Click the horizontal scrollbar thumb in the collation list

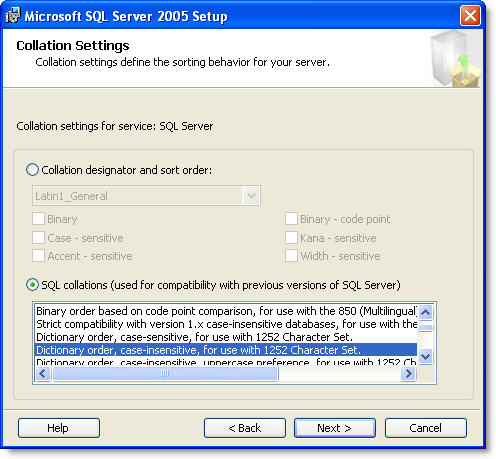click(x=165, y=374)
